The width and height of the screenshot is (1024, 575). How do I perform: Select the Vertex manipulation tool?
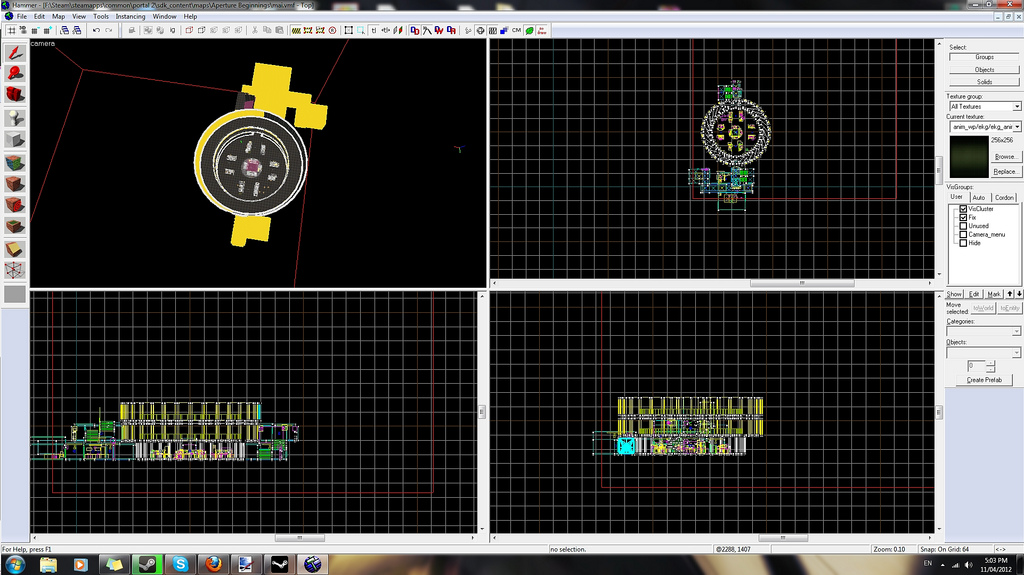coord(15,270)
